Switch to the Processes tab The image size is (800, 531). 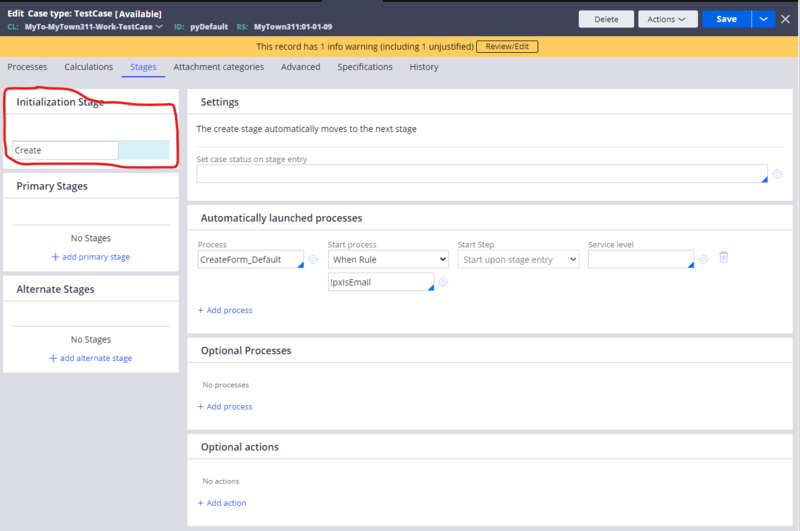(27, 67)
